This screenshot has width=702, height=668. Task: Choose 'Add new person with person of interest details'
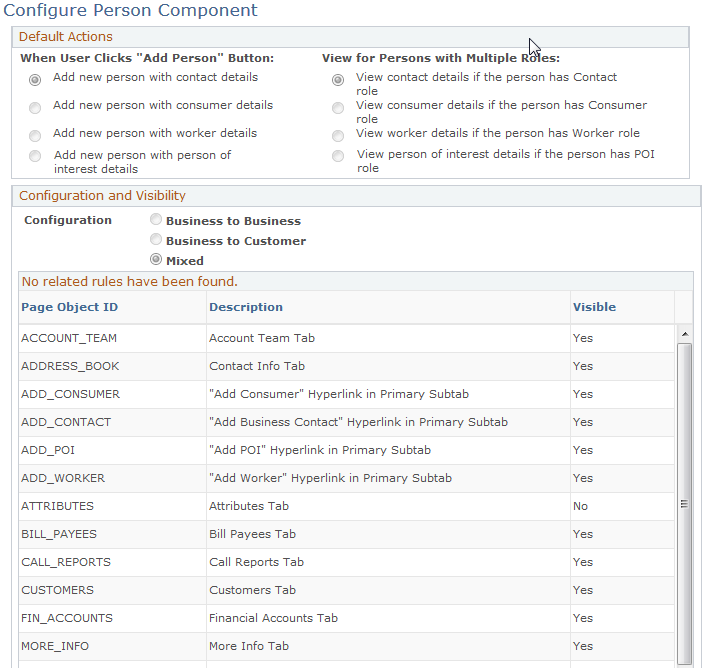[x=35, y=156]
